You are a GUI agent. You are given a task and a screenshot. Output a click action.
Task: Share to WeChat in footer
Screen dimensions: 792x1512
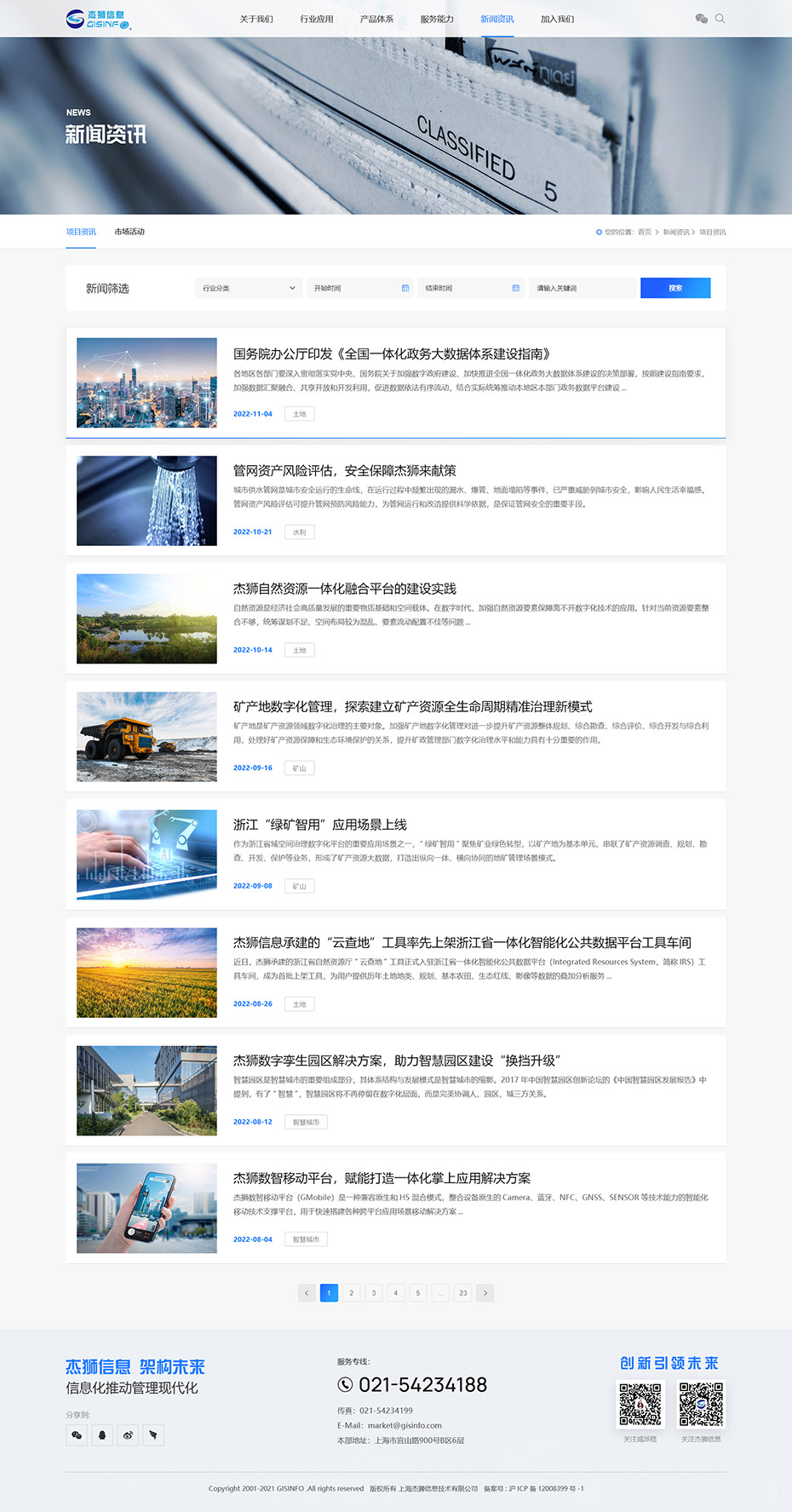(77, 1435)
